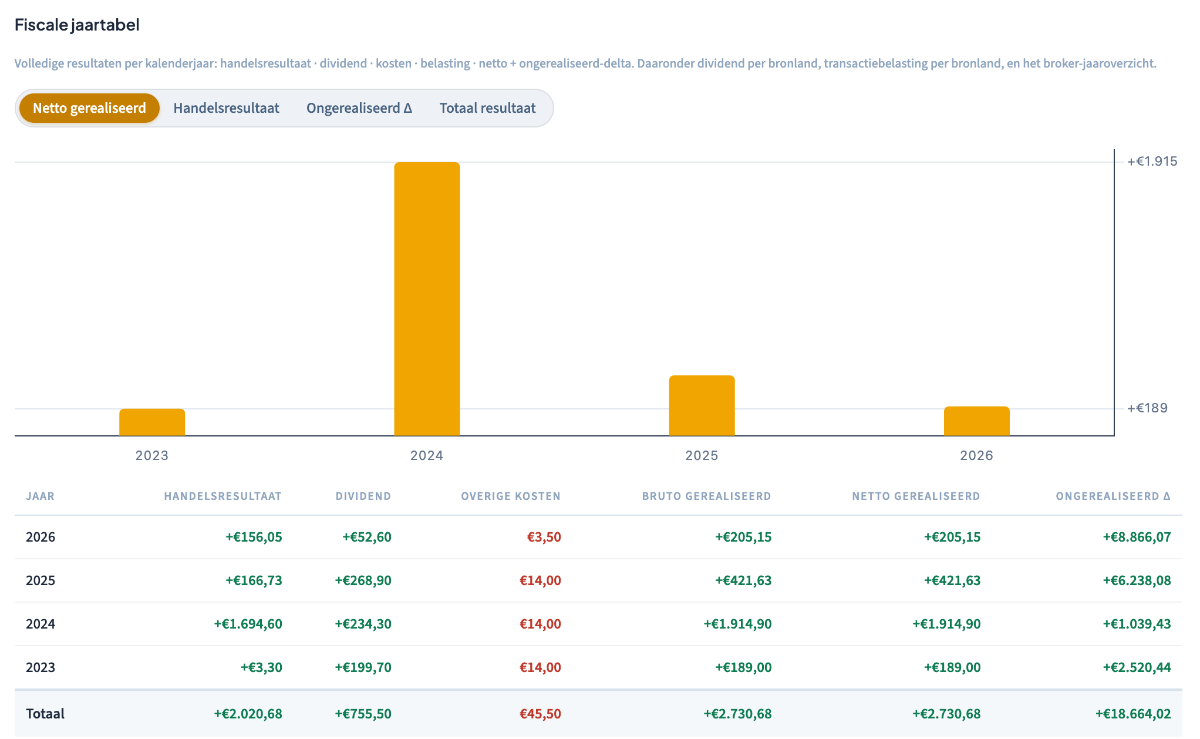Click the +€1.915 axis label
Viewport: 1200px width, 739px height.
pyautogui.click(x=1152, y=161)
